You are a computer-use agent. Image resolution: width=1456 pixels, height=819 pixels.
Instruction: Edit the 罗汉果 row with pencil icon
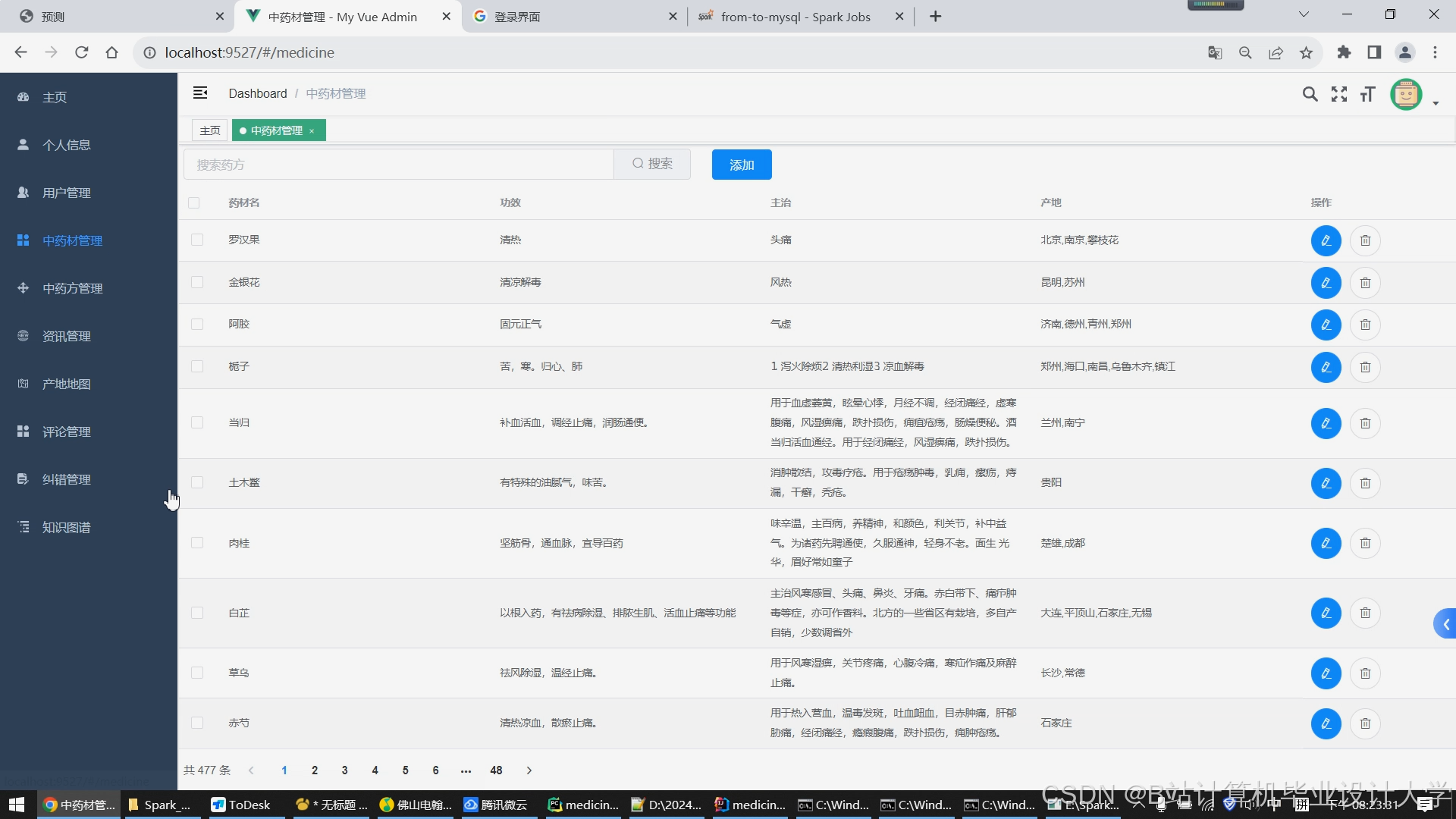1326,240
